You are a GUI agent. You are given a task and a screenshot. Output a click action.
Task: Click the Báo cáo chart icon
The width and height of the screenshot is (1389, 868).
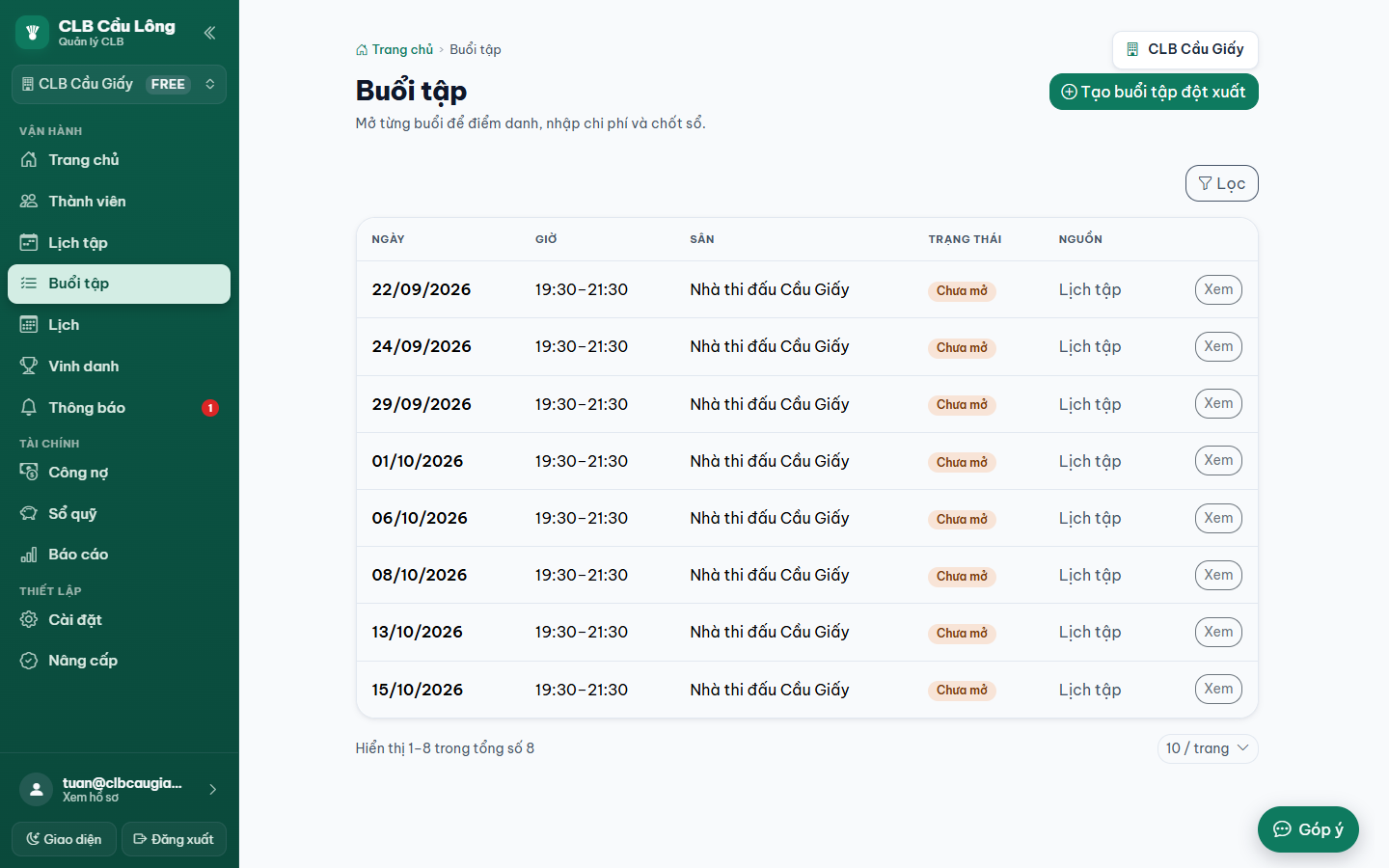[x=29, y=555]
